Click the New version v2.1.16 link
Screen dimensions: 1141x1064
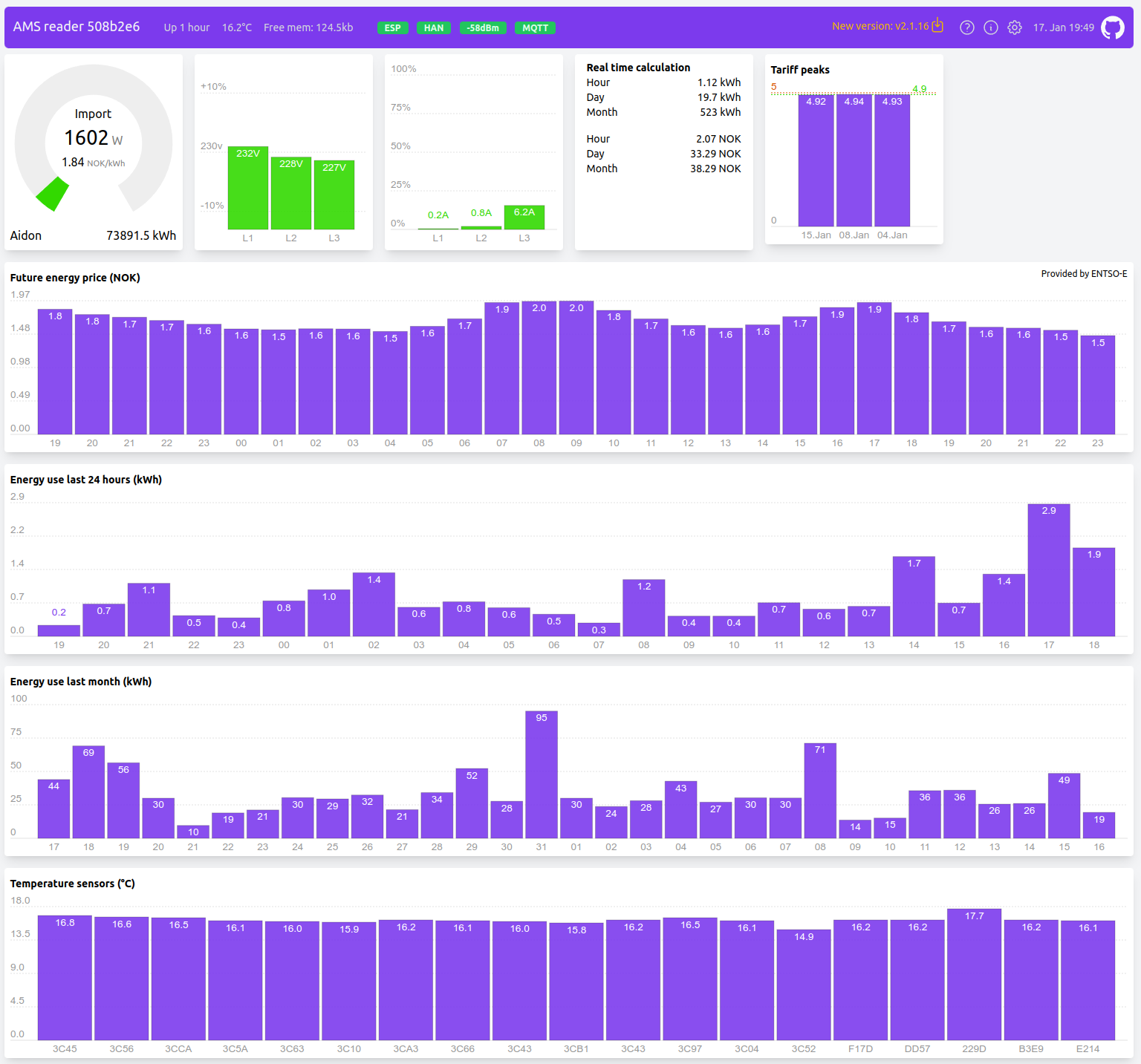pyautogui.click(x=880, y=26)
